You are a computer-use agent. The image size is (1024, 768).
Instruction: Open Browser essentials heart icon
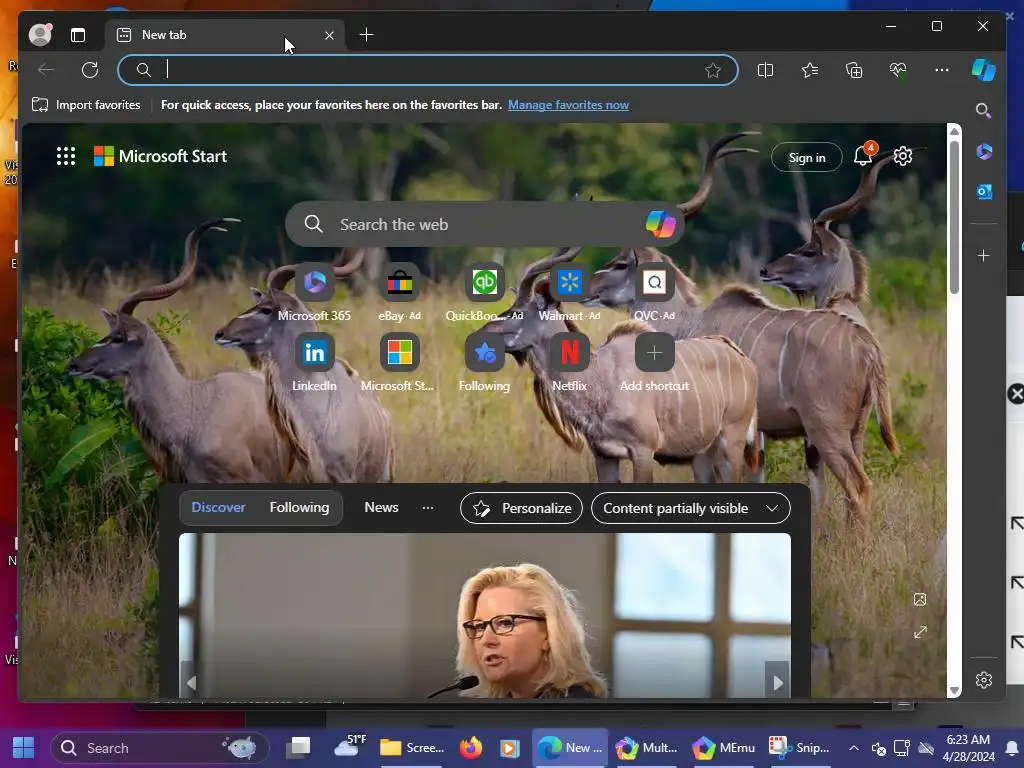click(898, 70)
